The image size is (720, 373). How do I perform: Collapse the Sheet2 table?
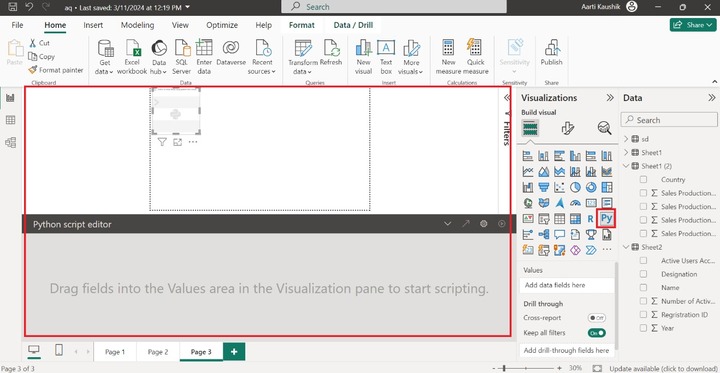coord(626,247)
